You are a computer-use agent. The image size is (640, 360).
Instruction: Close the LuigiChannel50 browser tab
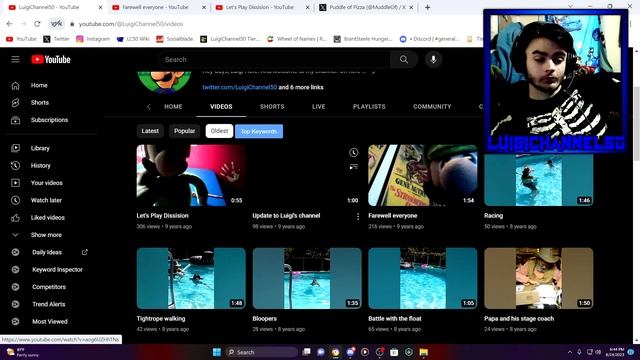(100, 7)
